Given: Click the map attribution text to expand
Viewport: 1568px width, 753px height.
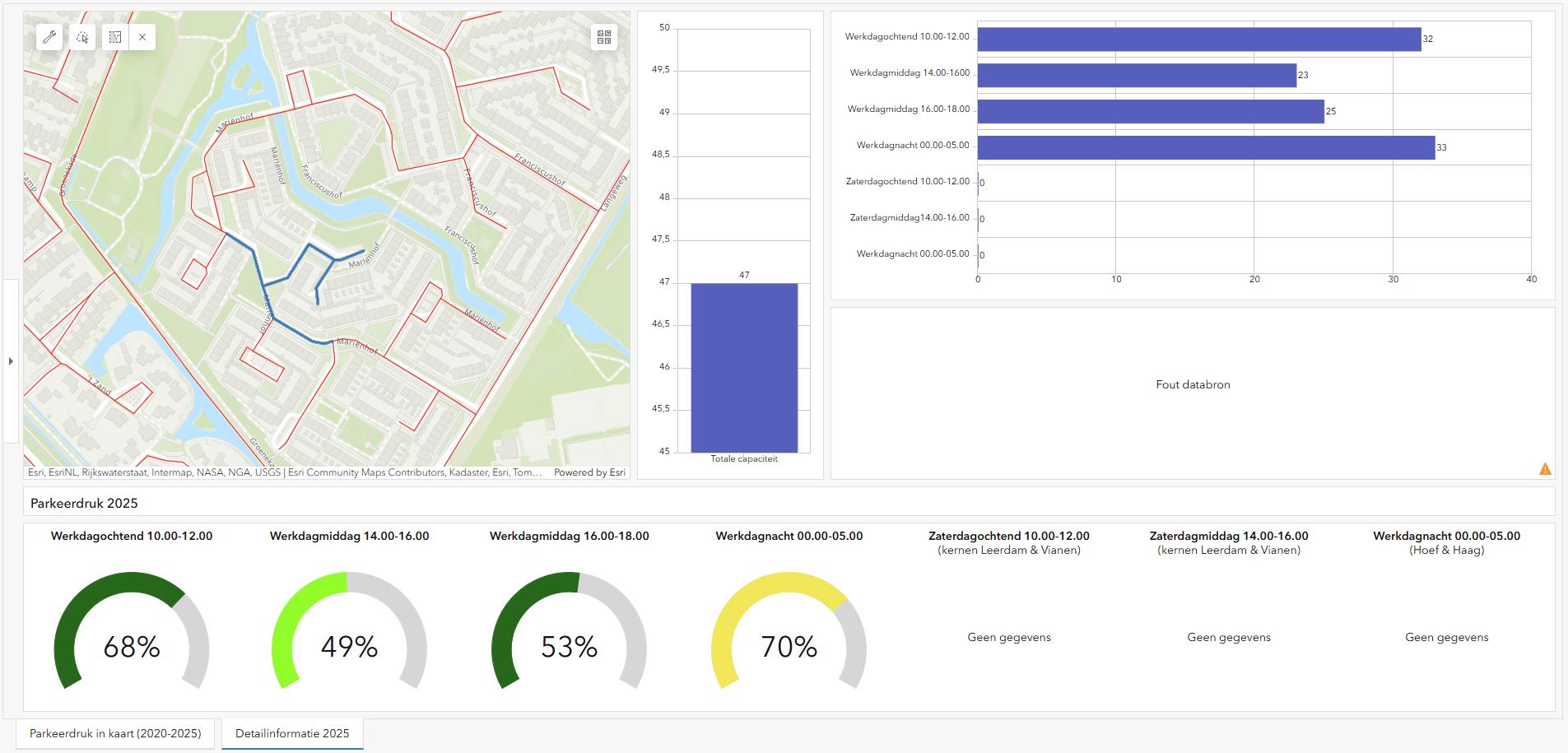Looking at the screenshot, I should pyautogui.click(x=284, y=473).
